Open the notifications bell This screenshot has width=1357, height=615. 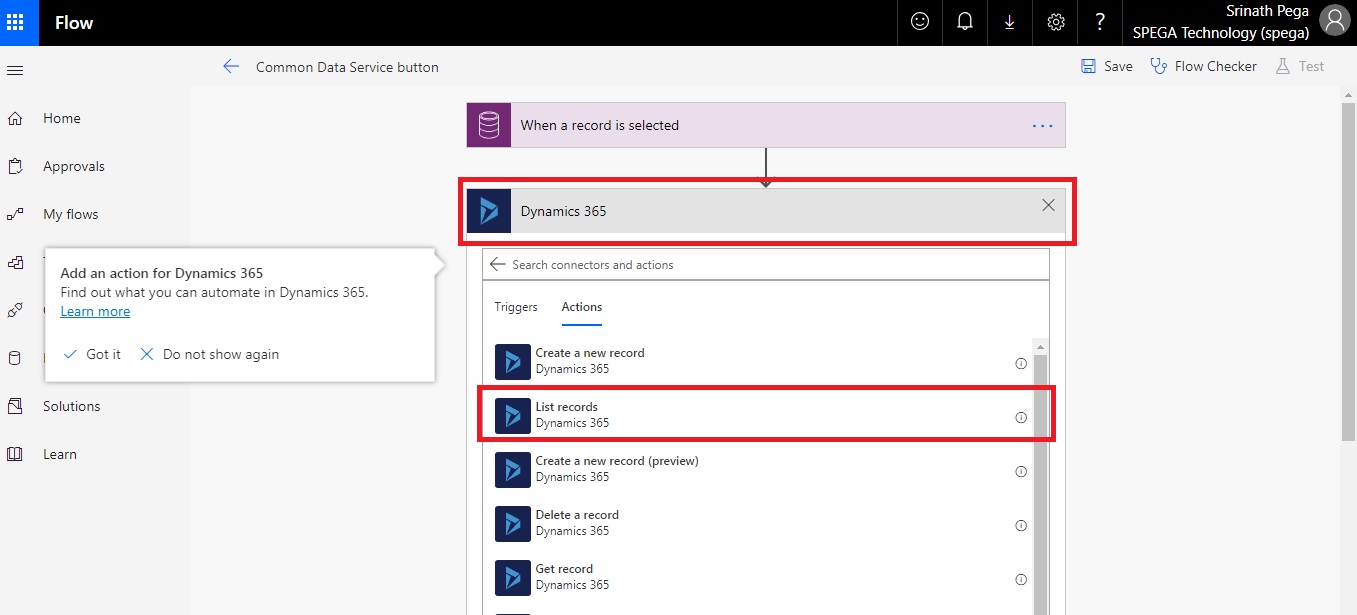point(965,22)
